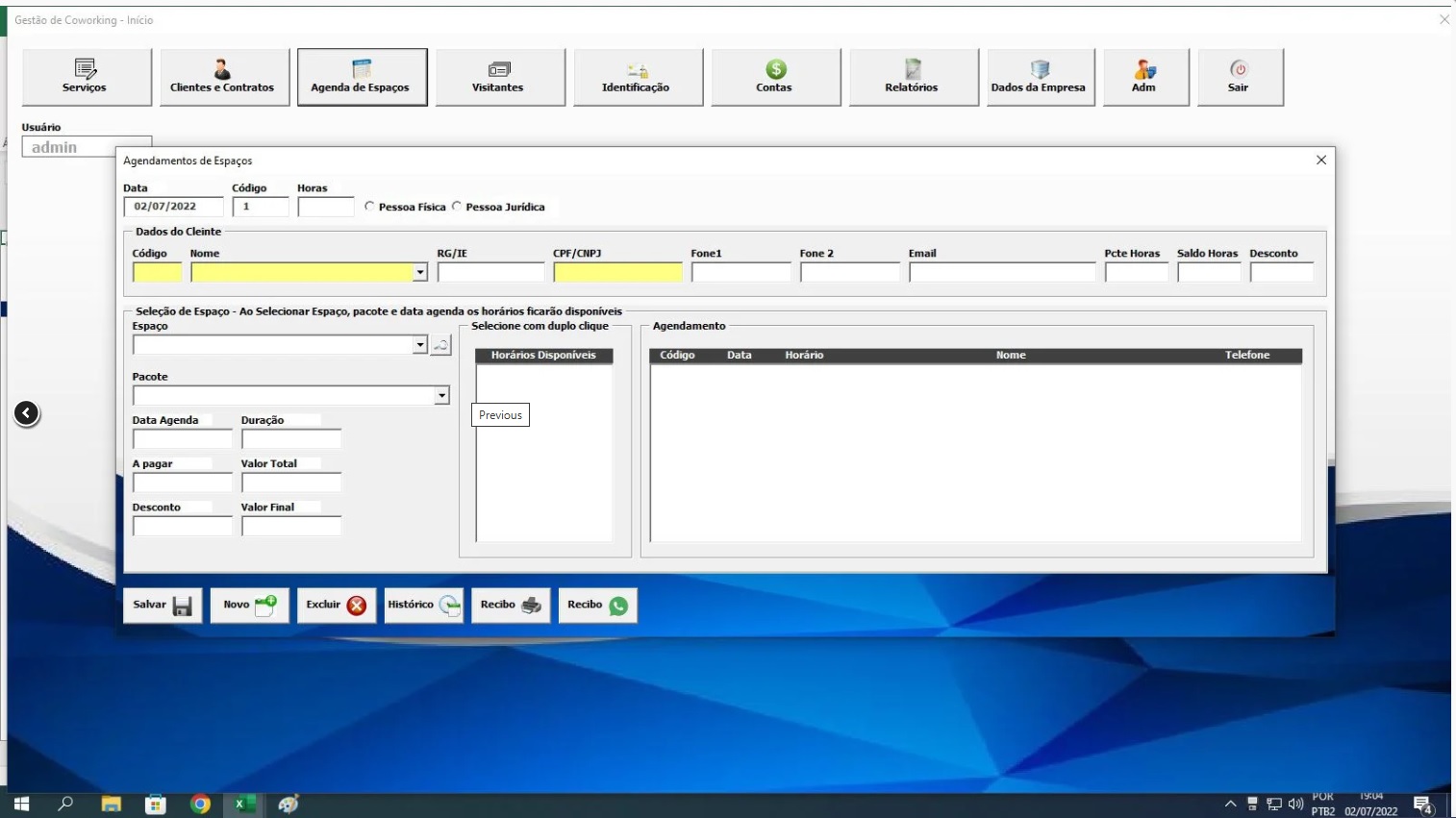Screen dimensions: 1456x818
Task: Expand the Nome dropdown arrow
Action: 420,273
